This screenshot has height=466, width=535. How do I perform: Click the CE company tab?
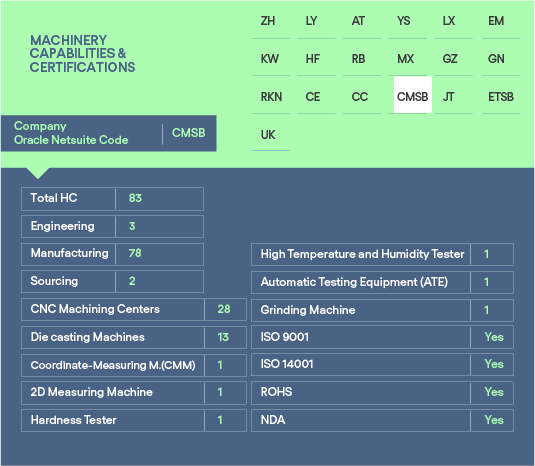[x=316, y=97]
